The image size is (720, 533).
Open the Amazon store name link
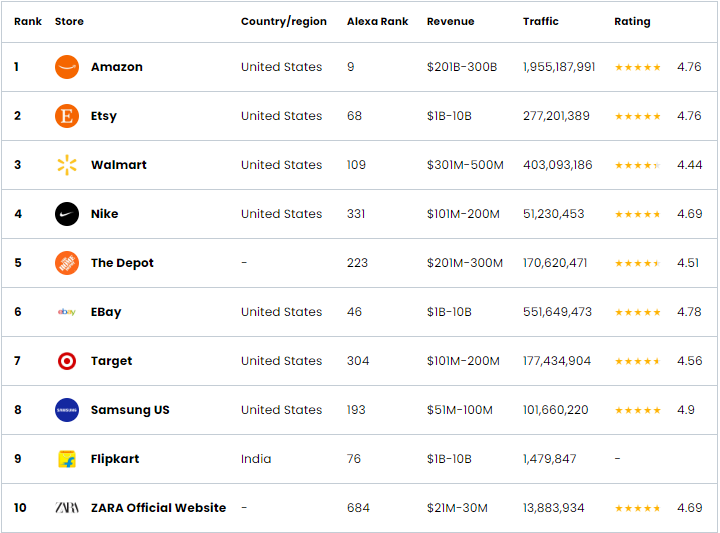pyautogui.click(x=117, y=67)
